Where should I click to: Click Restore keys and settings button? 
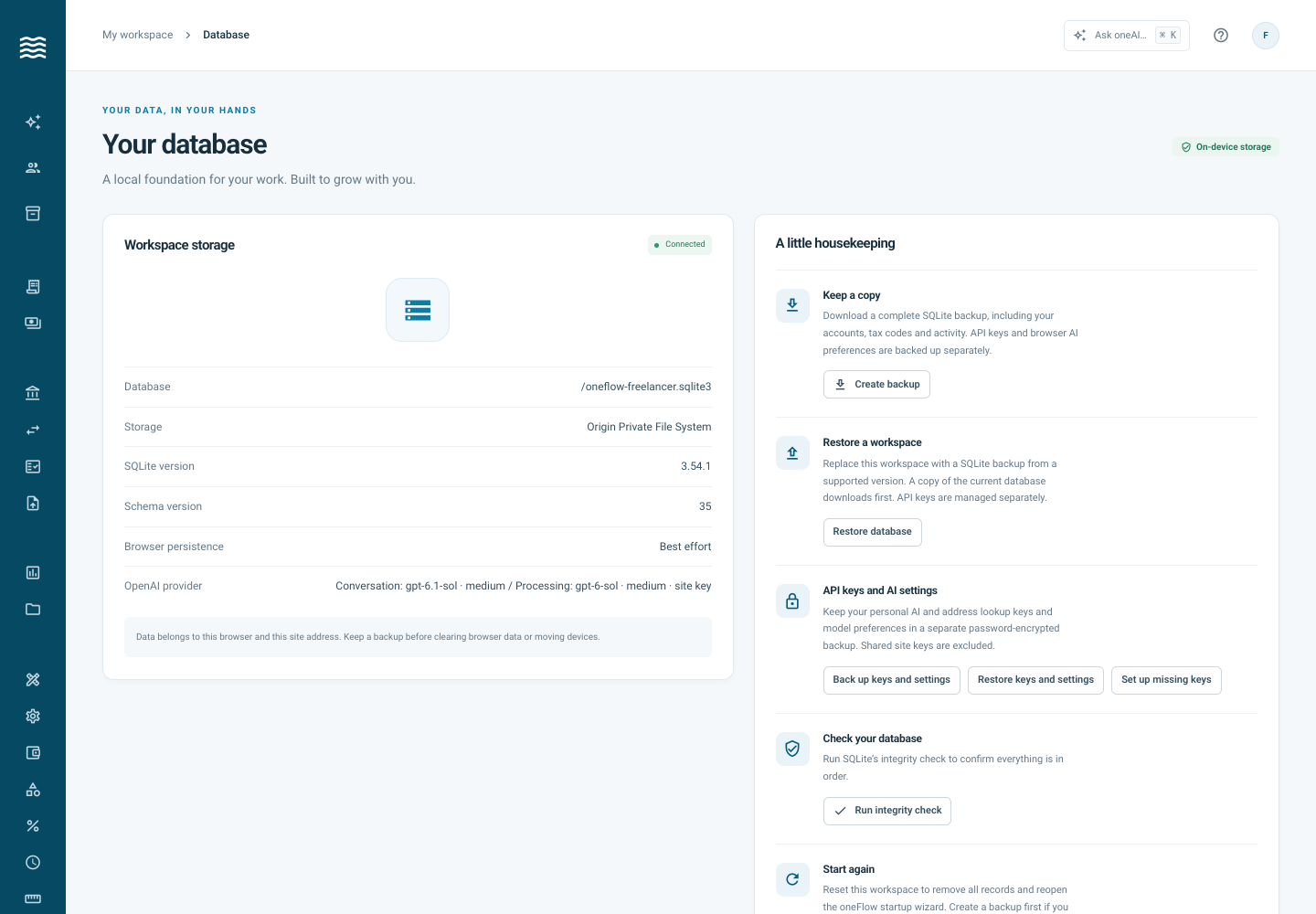1035,680
